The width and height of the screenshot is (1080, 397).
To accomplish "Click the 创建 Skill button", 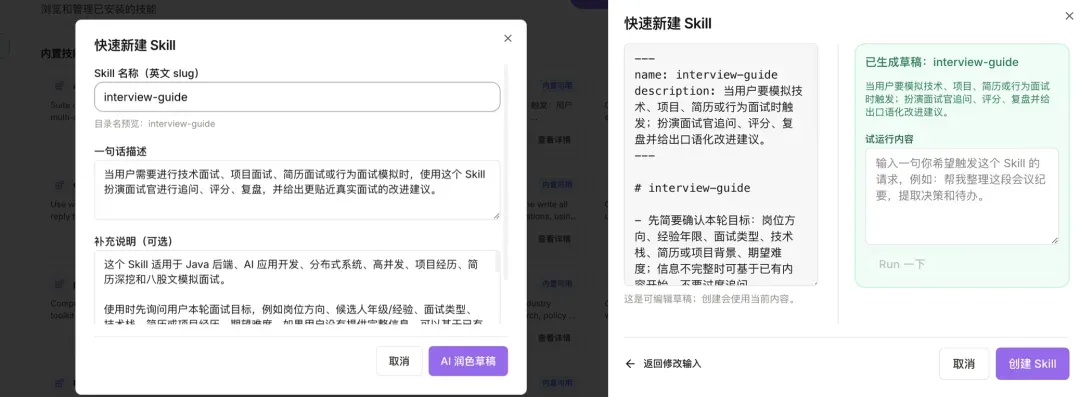I will coord(1032,364).
